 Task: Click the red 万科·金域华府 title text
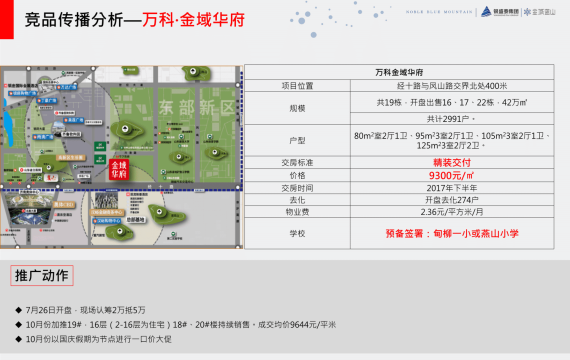(x=194, y=20)
